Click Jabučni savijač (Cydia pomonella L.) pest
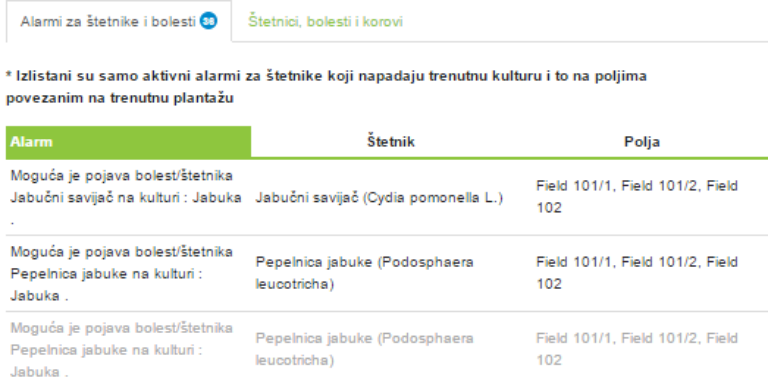Screen dimensions: 768x384 [x=379, y=198]
